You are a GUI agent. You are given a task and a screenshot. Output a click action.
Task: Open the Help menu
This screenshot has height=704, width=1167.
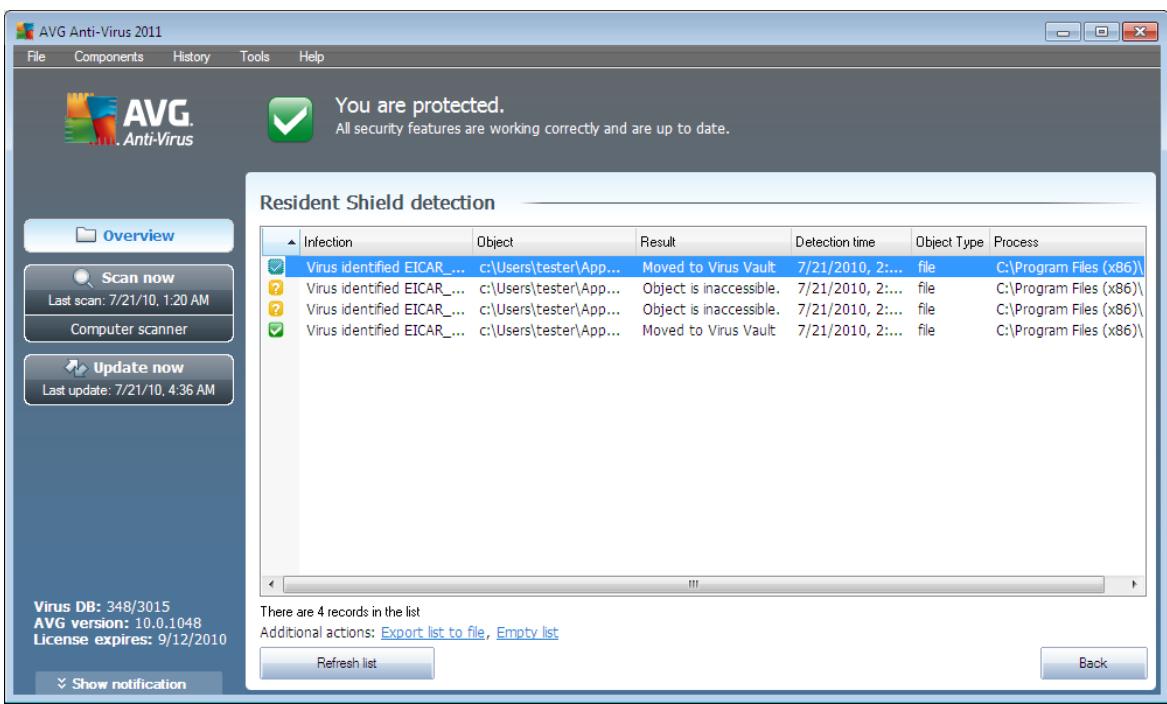(x=311, y=57)
